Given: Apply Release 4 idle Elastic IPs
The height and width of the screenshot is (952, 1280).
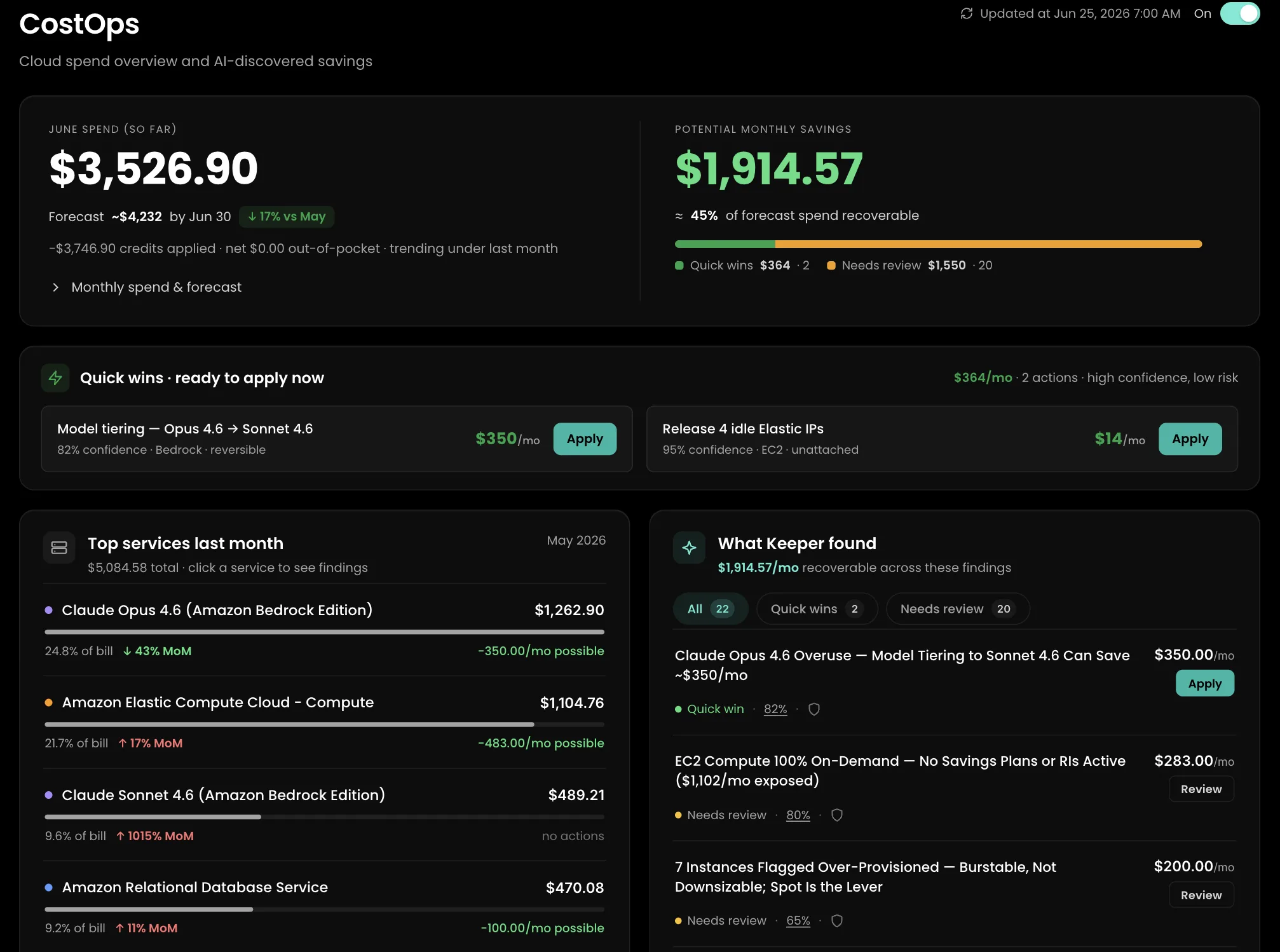Looking at the screenshot, I should 1190,439.
